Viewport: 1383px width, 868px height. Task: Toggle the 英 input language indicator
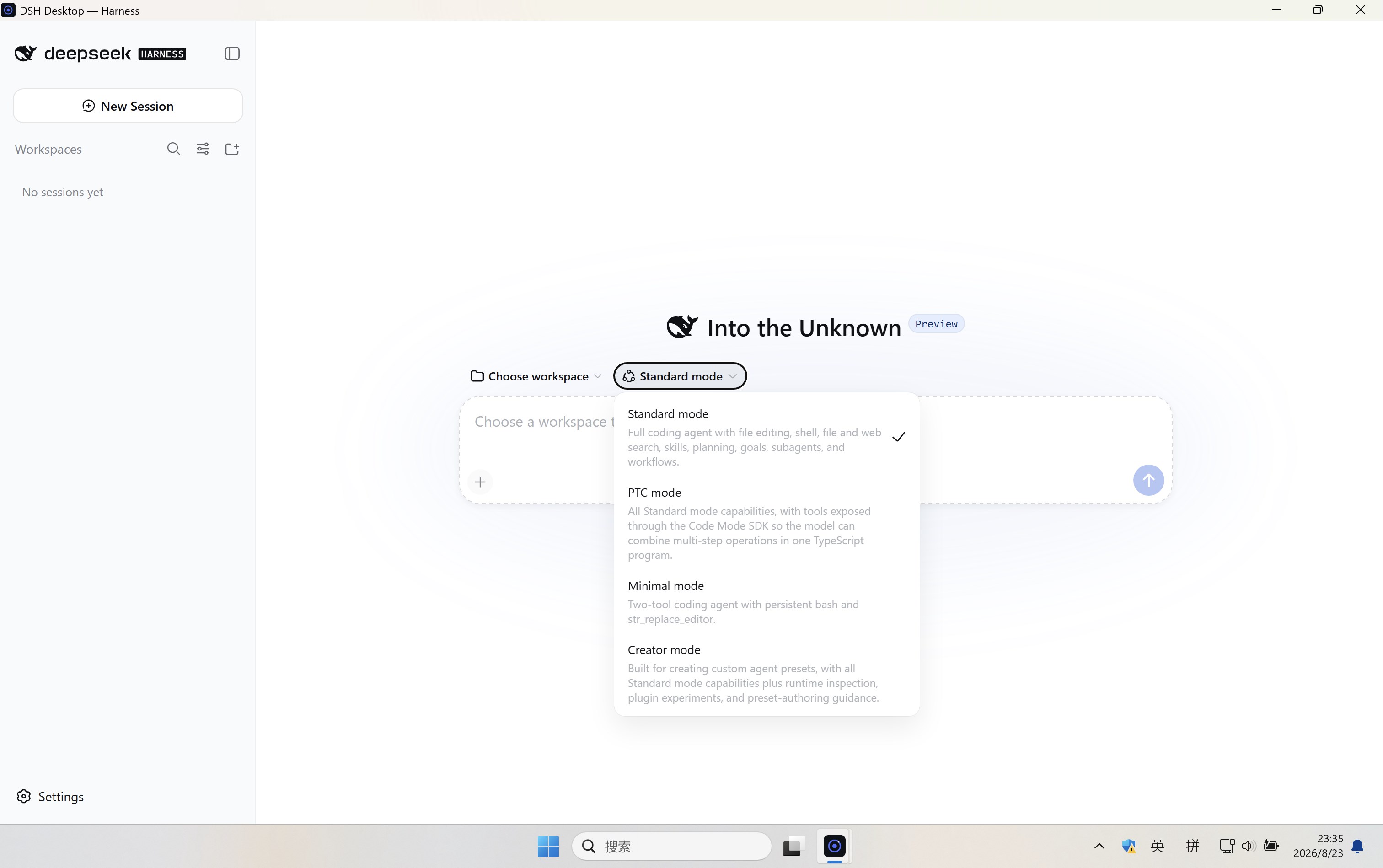[1158, 846]
